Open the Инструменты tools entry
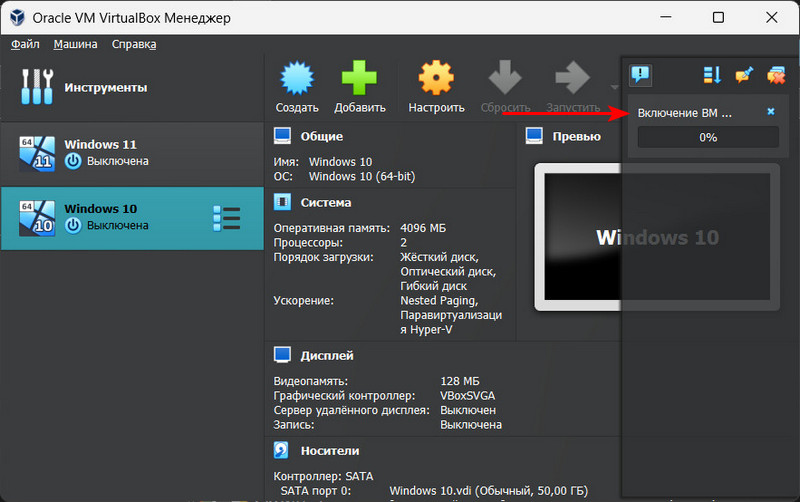This screenshot has height=502, width=800. click(x=132, y=88)
